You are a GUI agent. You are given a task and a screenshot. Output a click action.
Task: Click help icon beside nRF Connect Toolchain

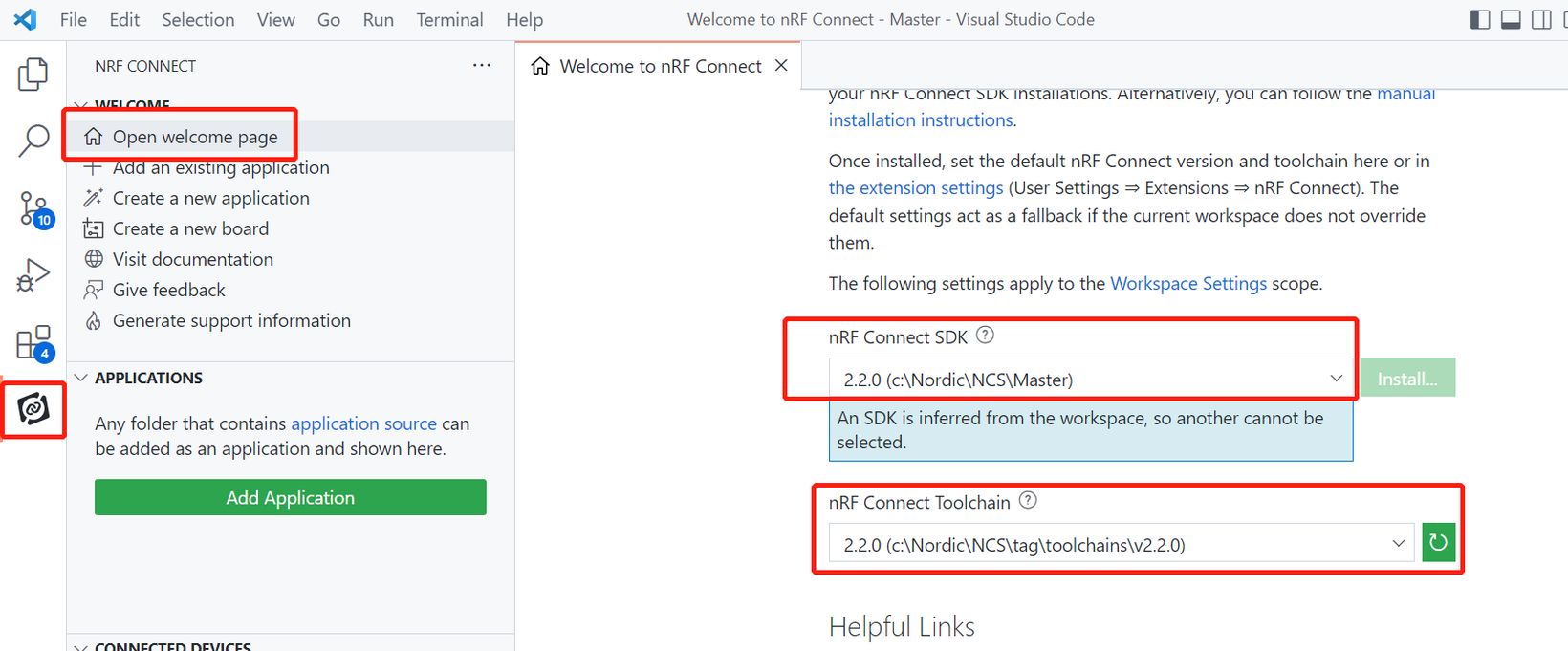(x=1028, y=501)
